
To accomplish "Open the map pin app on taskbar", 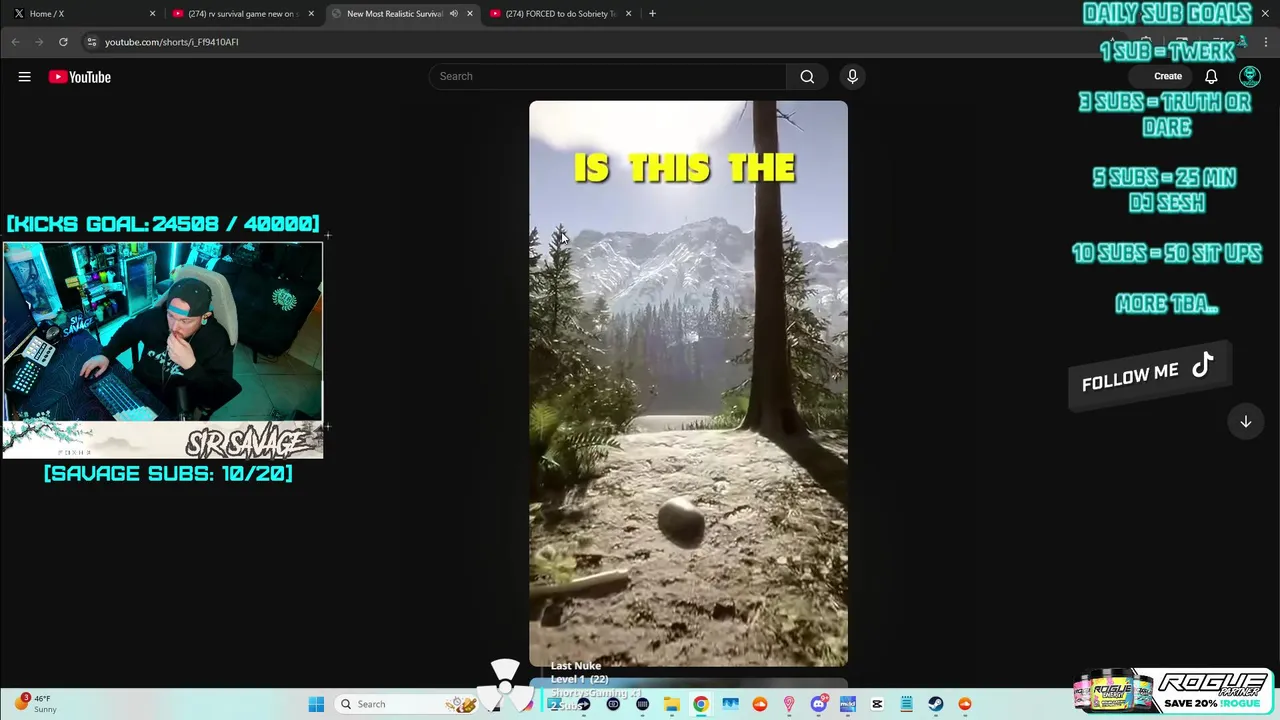I will [x=789, y=704].
